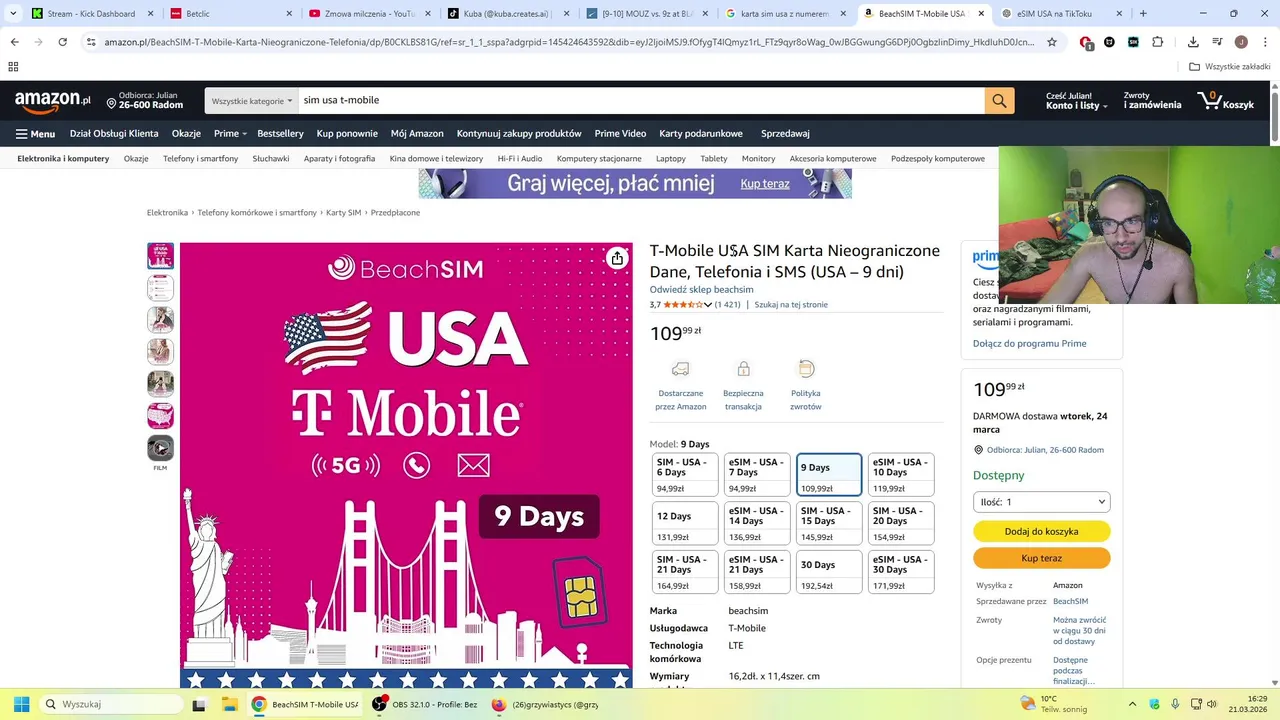The image size is (1280, 720).
Task: Select SIM - USA - 6 Days option
Action: coord(685,475)
